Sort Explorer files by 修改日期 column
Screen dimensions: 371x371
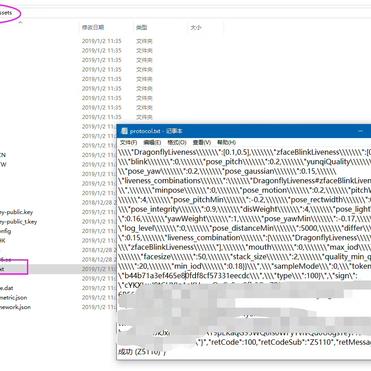point(93,27)
